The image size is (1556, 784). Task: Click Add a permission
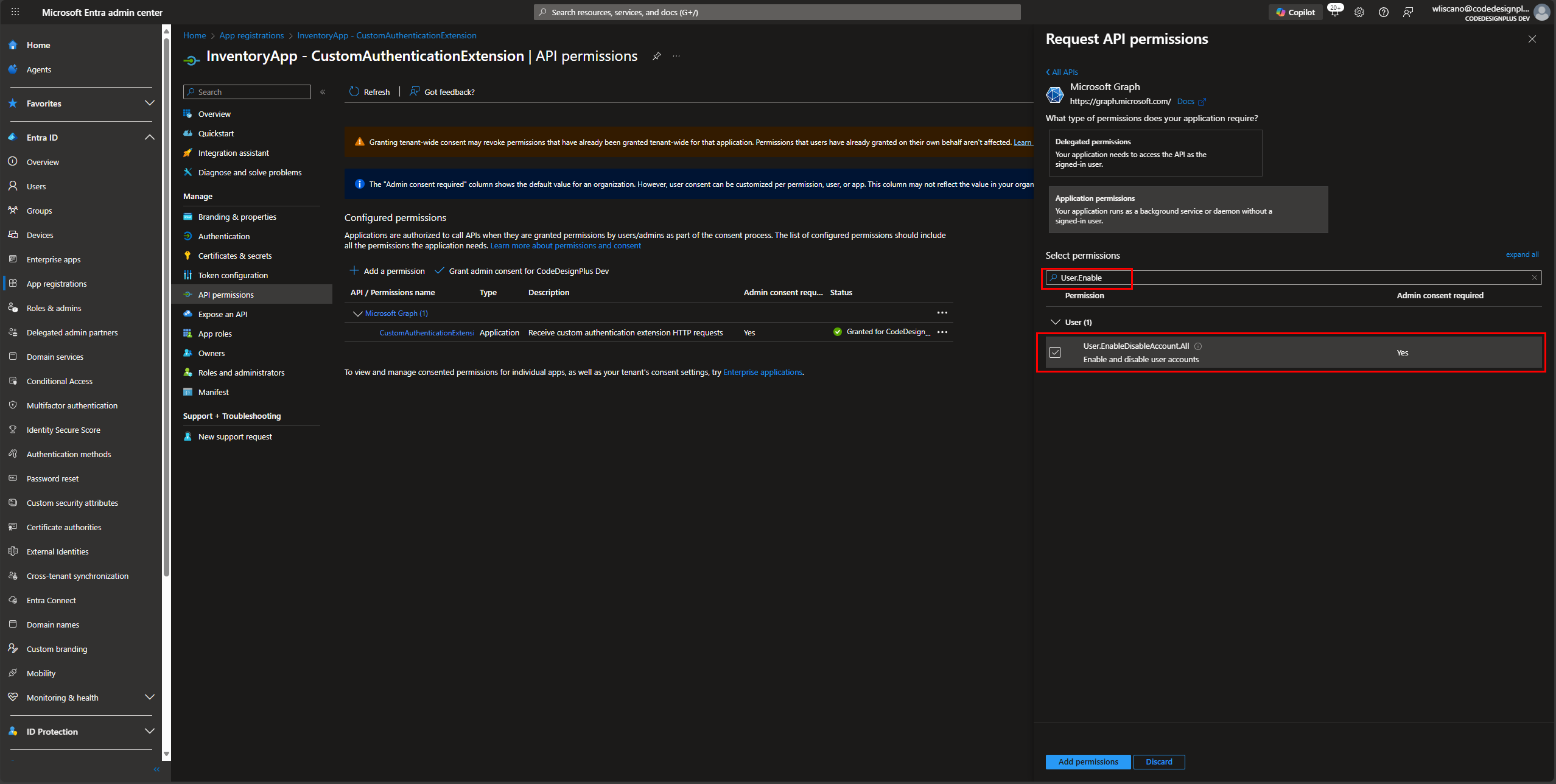387,271
